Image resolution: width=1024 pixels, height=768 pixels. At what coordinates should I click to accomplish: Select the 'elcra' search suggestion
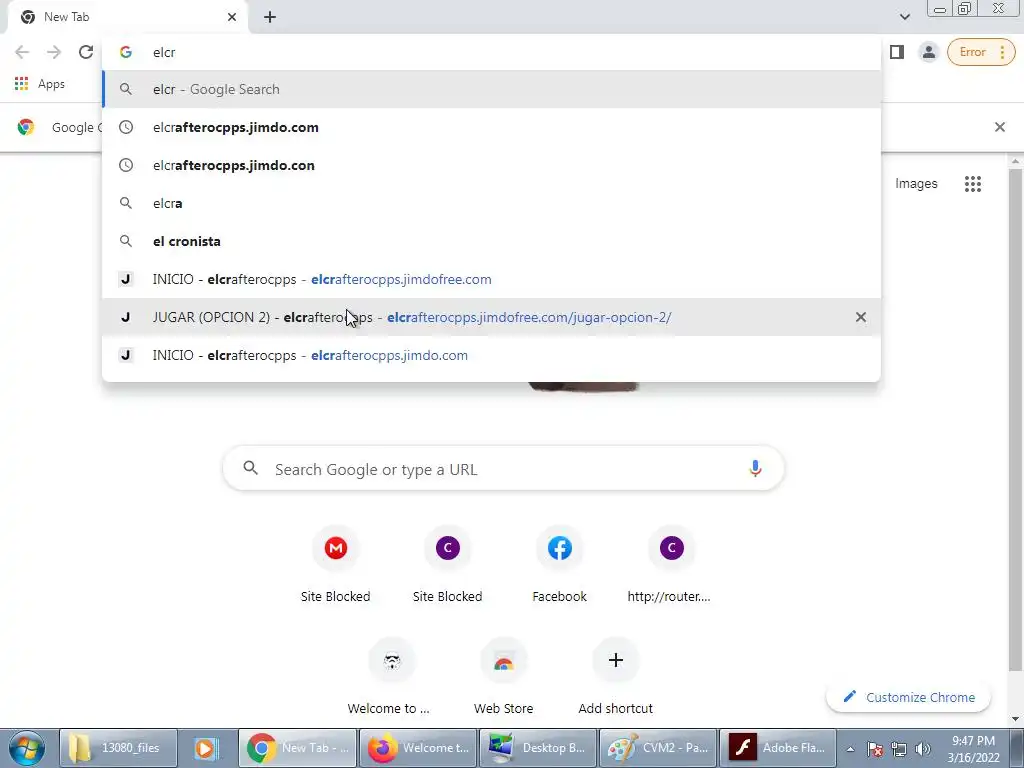pos(491,203)
